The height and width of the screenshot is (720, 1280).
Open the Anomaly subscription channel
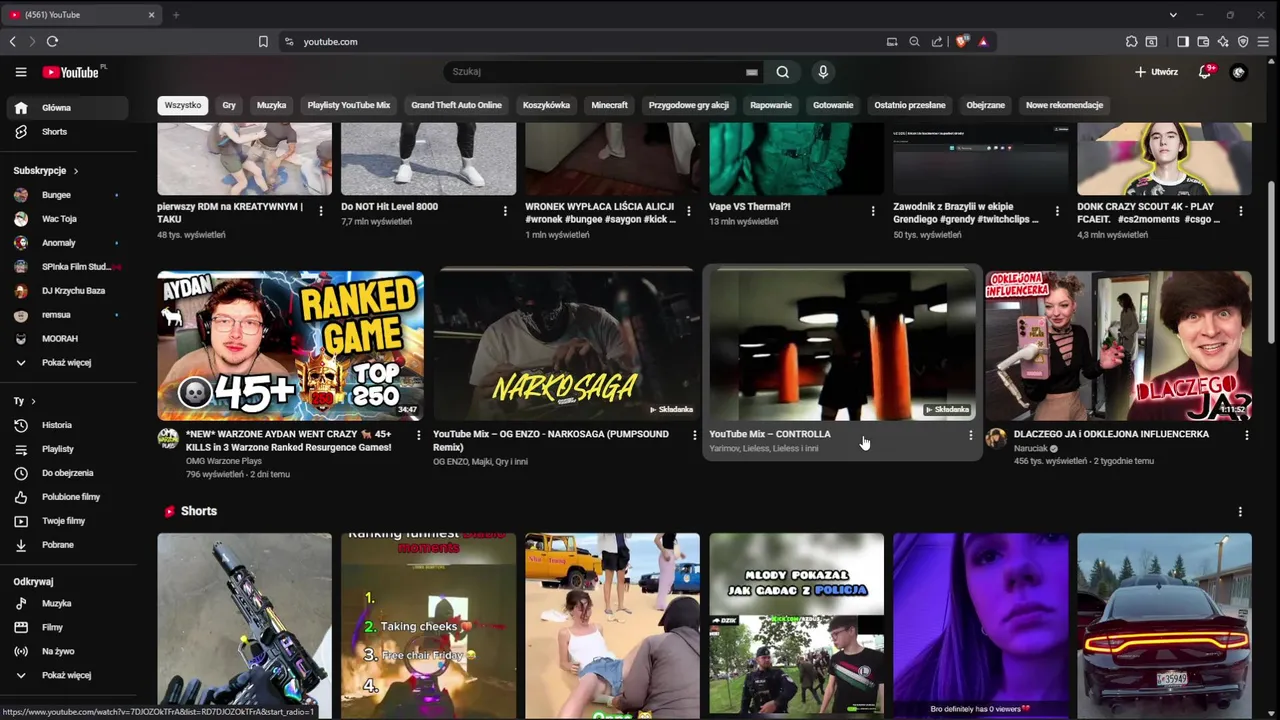68,243
